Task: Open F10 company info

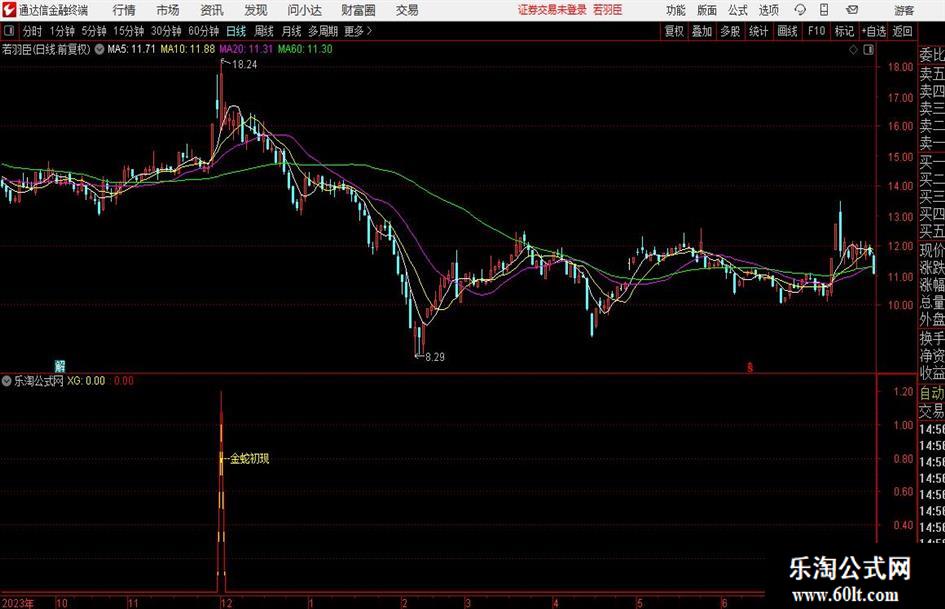Action: [x=817, y=31]
